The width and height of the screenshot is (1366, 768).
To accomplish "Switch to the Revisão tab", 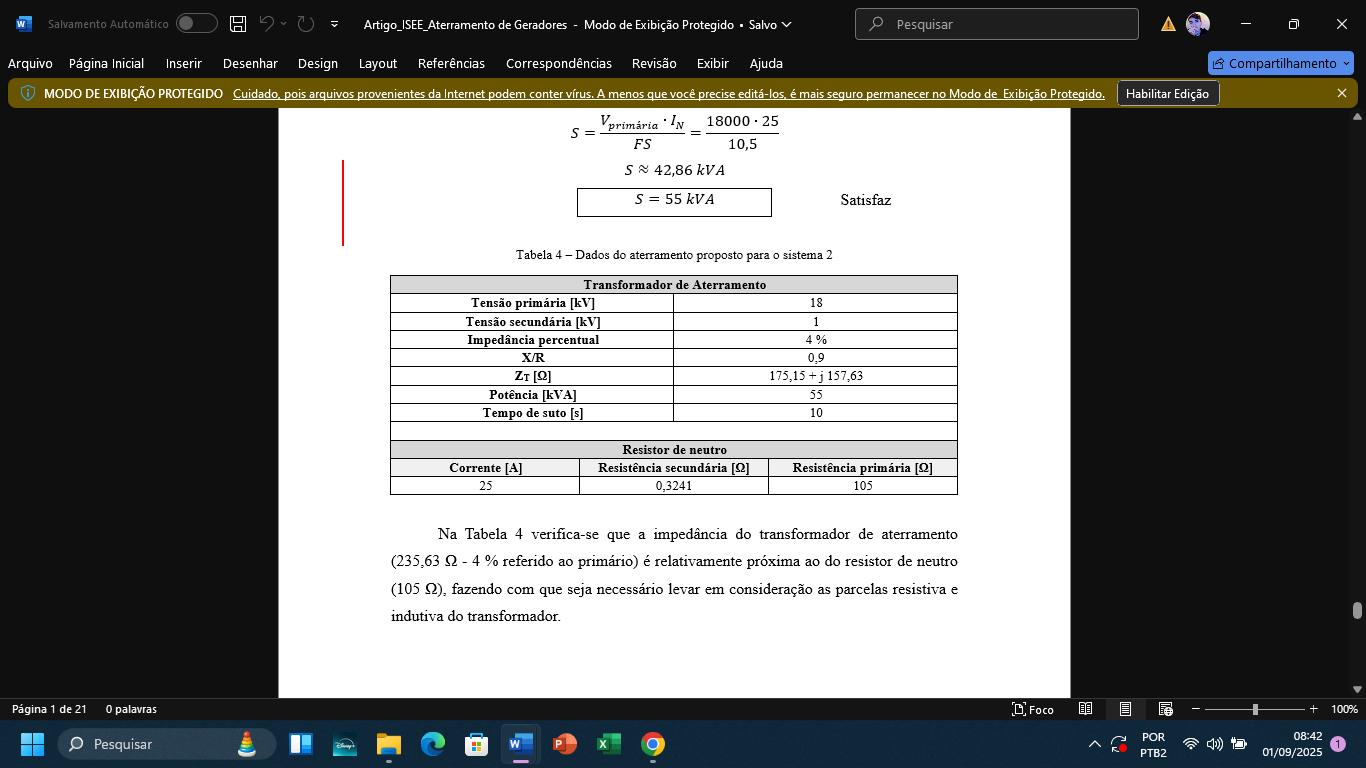I will [654, 63].
